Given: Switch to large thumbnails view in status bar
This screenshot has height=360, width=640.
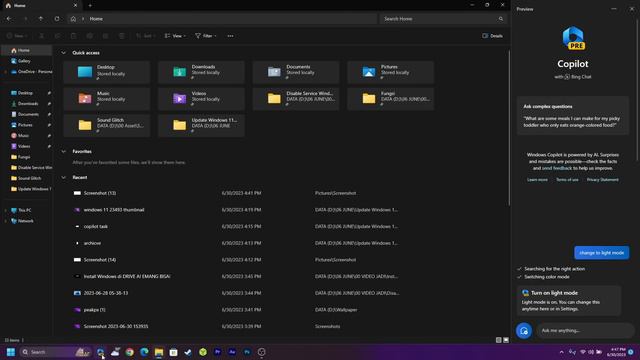Looking at the screenshot, I should click(x=506, y=340).
